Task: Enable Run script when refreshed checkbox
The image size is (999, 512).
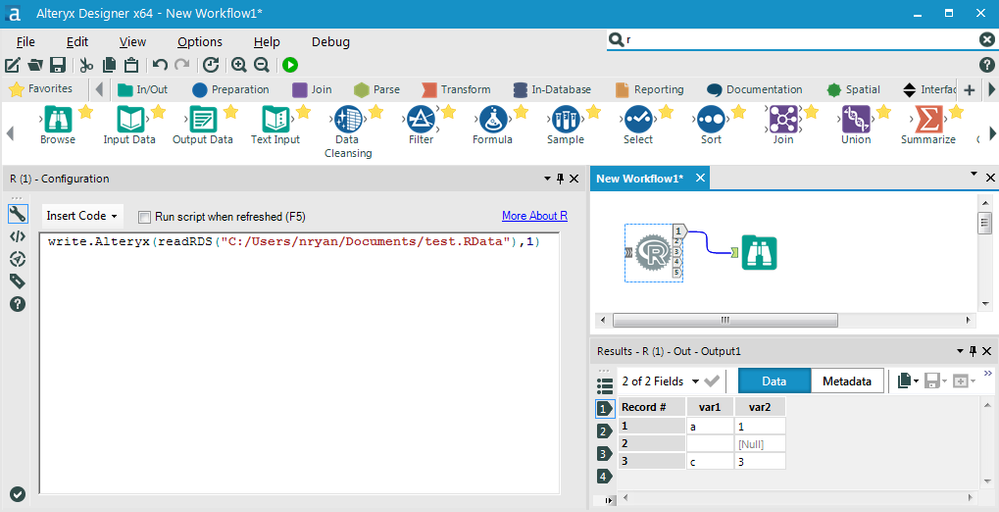Action: 145,217
